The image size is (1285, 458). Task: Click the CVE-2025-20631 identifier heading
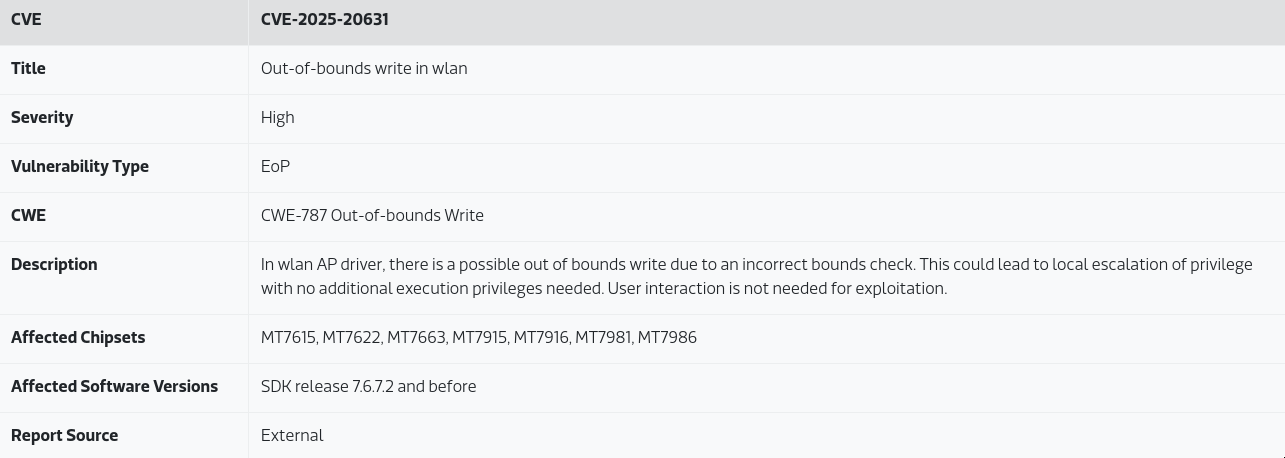click(325, 19)
